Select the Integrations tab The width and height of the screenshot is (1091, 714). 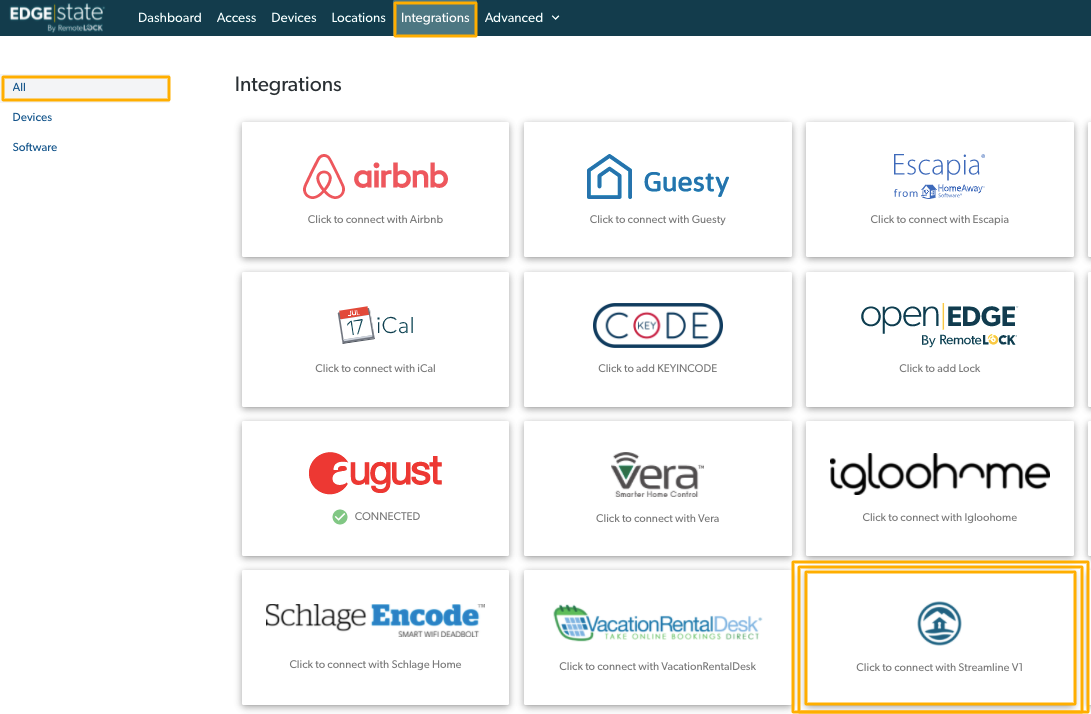pos(435,18)
